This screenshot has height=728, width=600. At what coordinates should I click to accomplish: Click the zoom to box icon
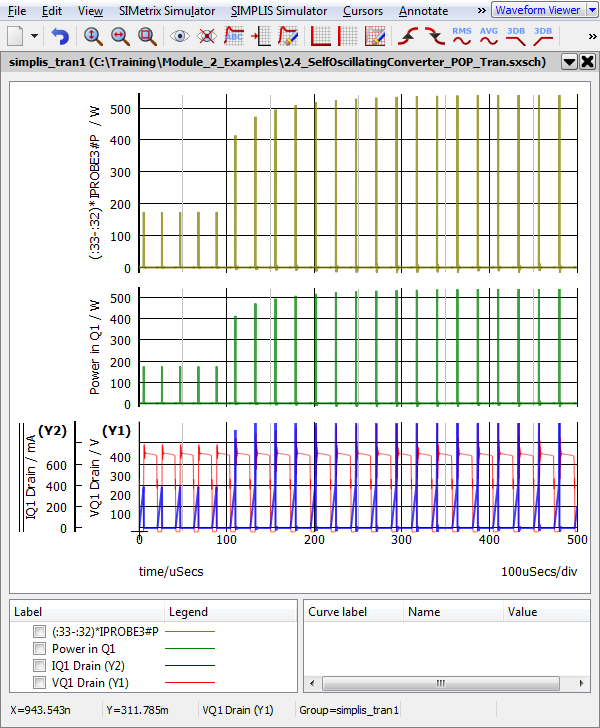(x=147, y=36)
